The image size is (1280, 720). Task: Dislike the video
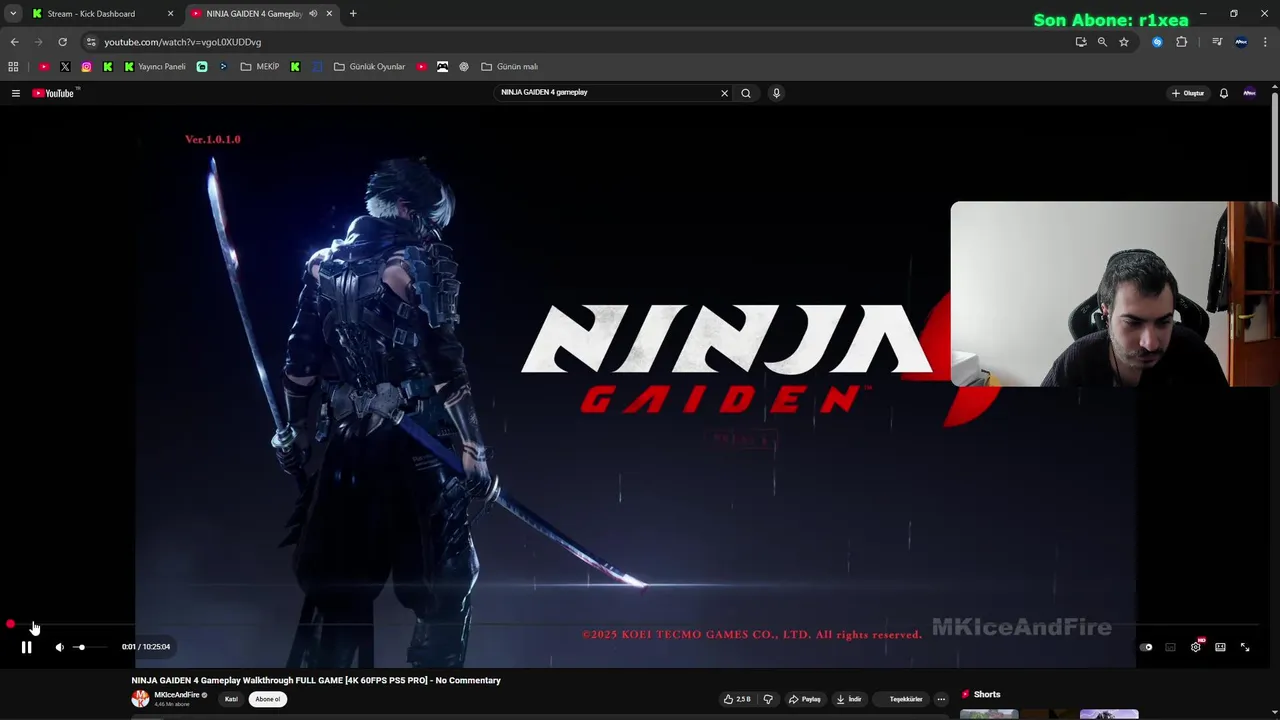(x=768, y=699)
